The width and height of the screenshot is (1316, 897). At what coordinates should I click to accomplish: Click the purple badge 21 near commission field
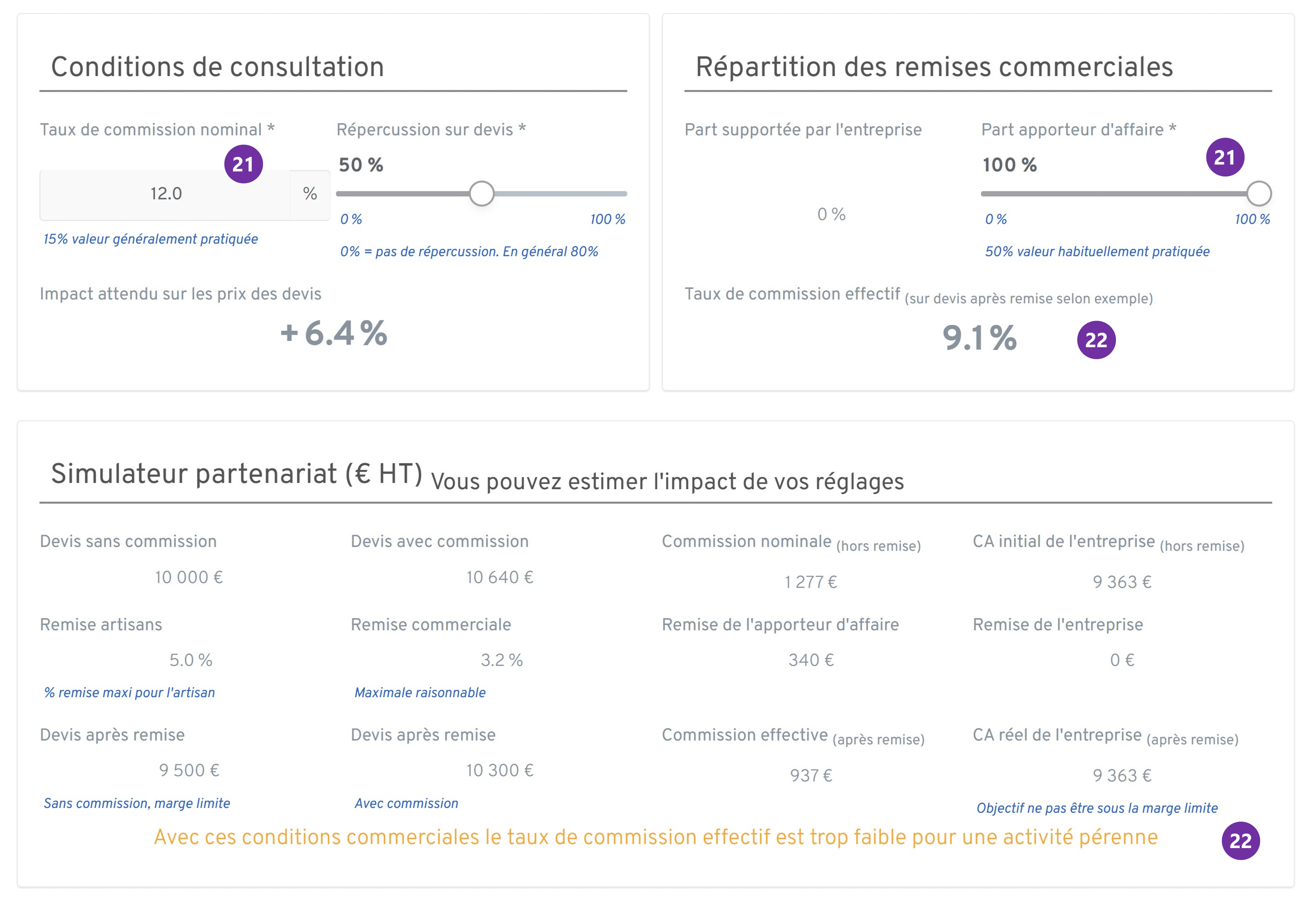(x=243, y=164)
